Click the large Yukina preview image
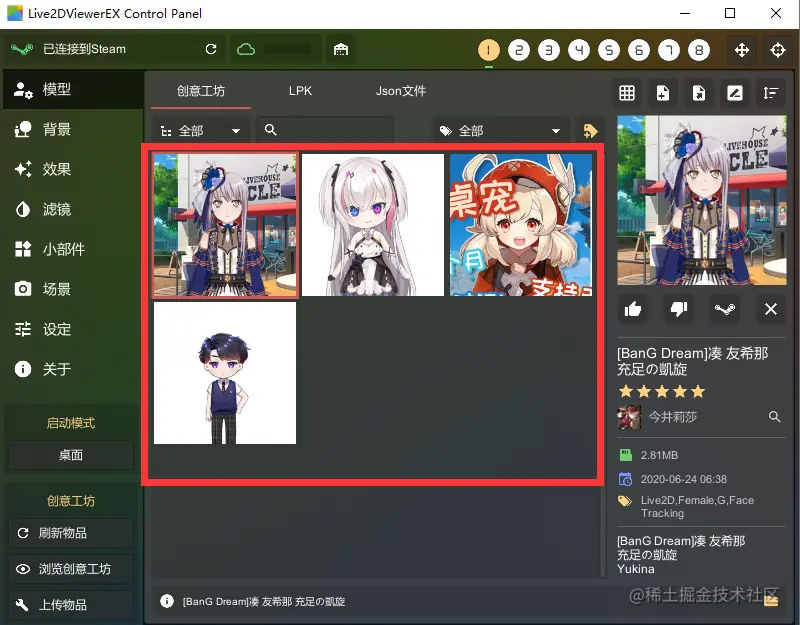Image resolution: width=800 pixels, height=625 pixels. coord(702,200)
